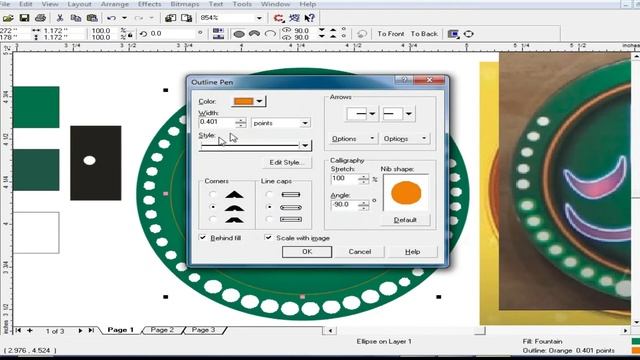Click the Open file toolbar icon
Viewport: 640px width, 360px height.
pyautogui.click(x=8, y=18)
